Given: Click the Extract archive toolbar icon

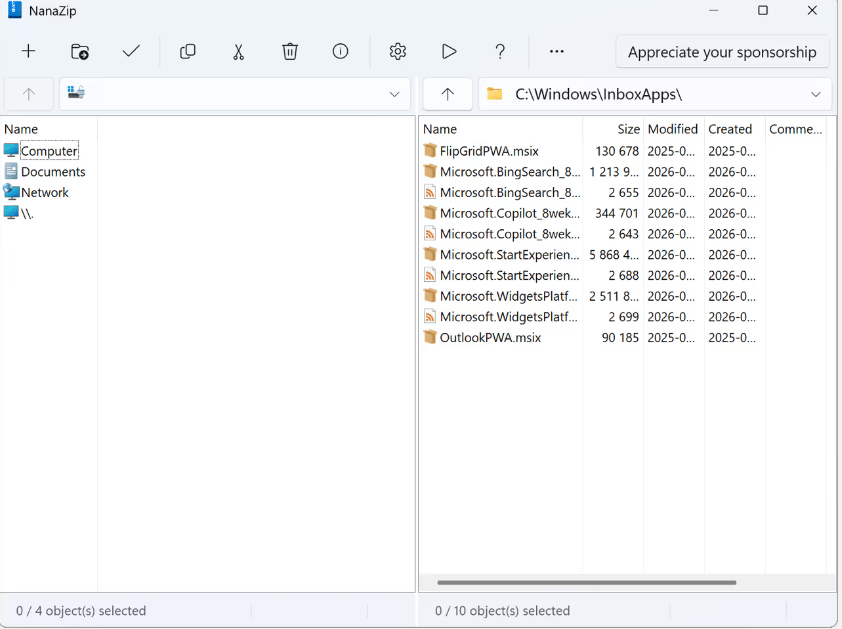Looking at the screenshot, I should [x=79, y=52].
